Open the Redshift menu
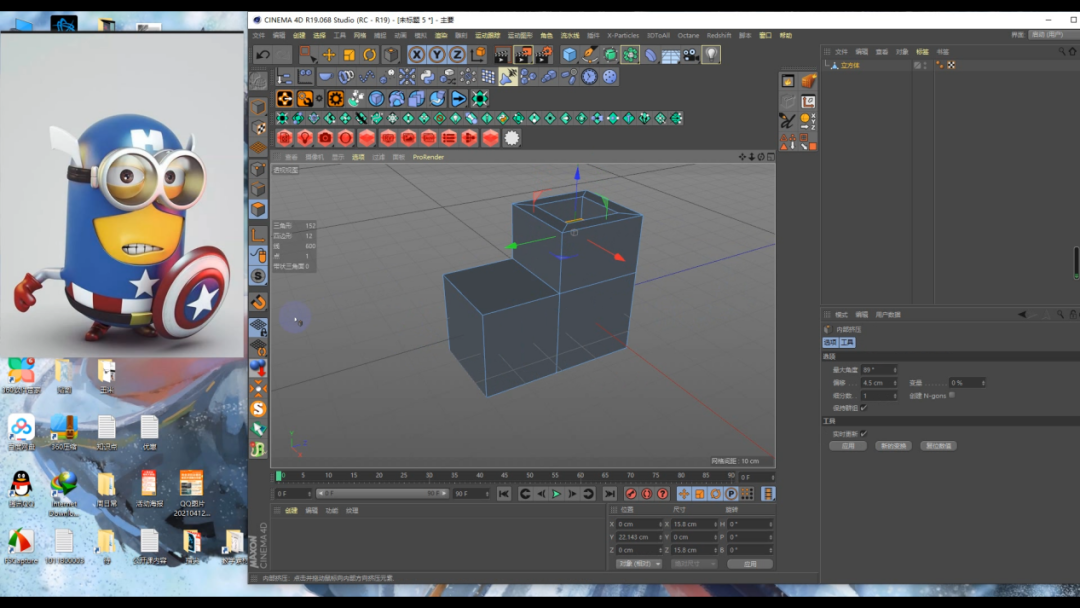This screenshot has width=1080, height=608. point(718,35)
